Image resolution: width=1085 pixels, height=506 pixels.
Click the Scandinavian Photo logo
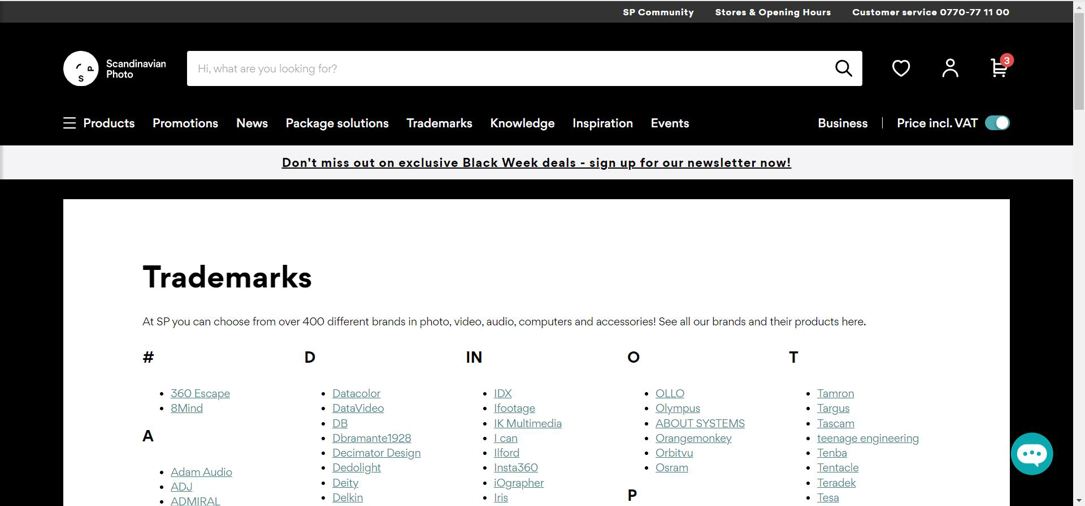point(115,69)
